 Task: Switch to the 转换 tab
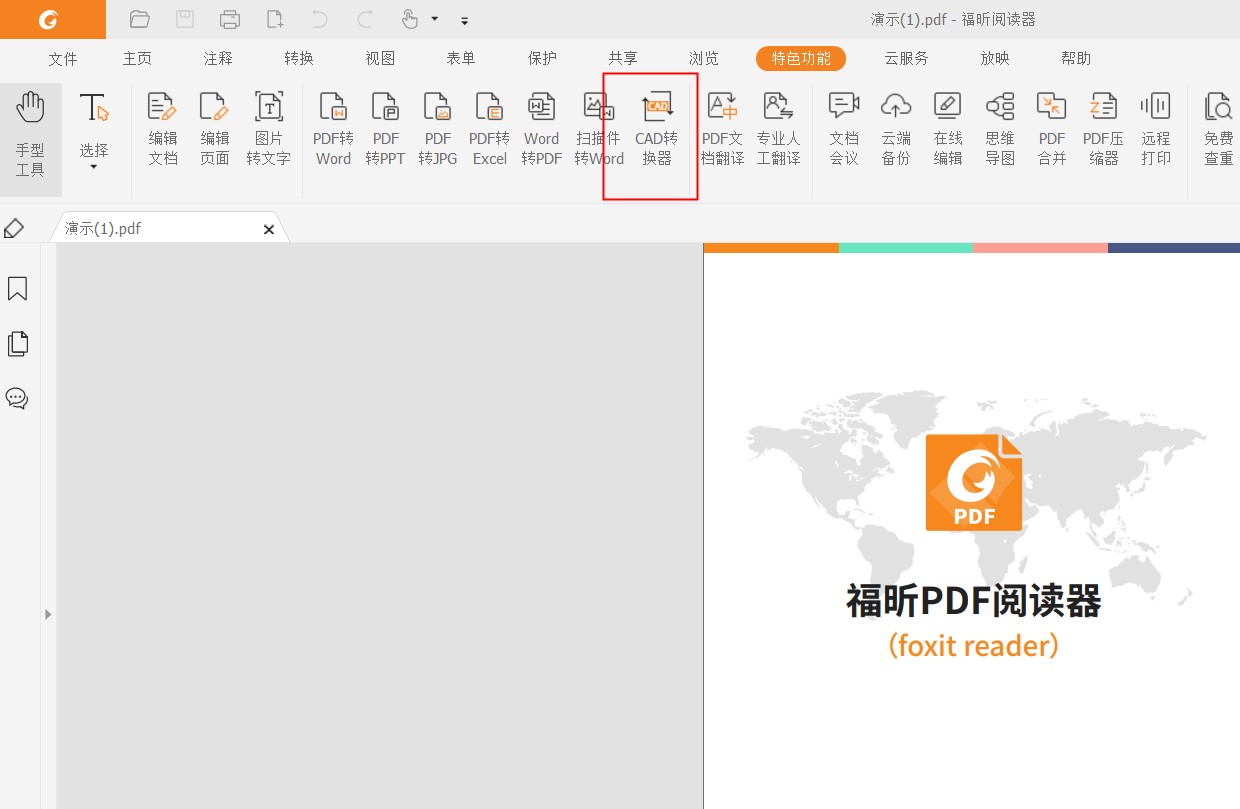pyautogui.click(x=299, y=59)
